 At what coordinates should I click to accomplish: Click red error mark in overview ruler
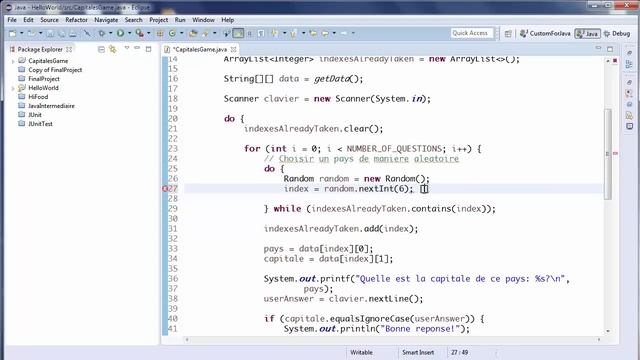(x=615, y=153)
